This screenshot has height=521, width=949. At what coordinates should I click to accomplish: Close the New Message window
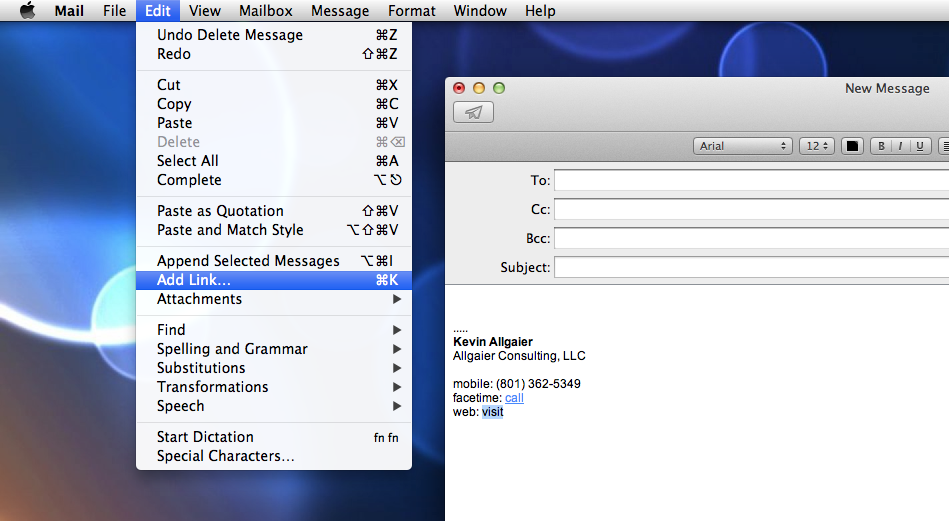point(459,88)
